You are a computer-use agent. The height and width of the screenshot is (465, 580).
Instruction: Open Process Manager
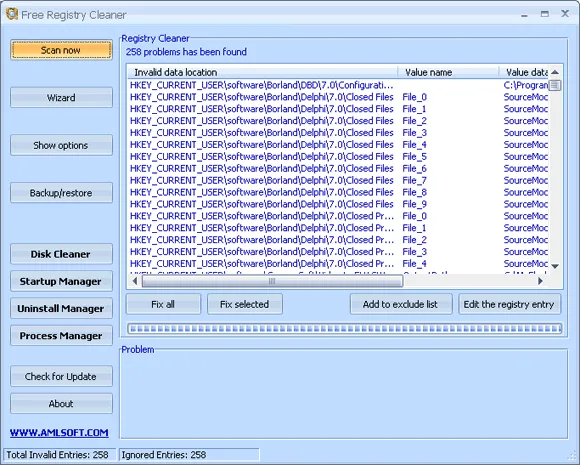pos(61,336)
